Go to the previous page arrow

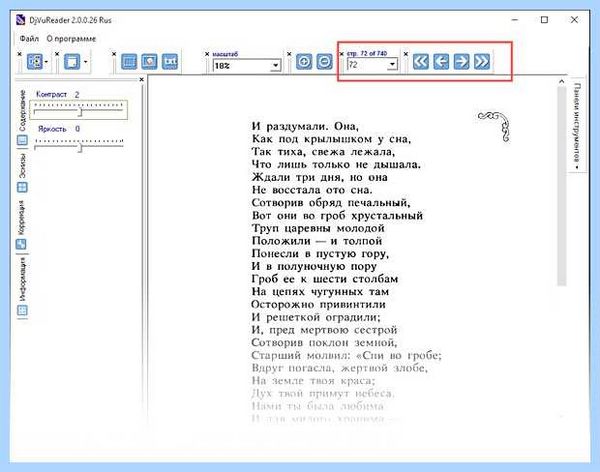441,61
